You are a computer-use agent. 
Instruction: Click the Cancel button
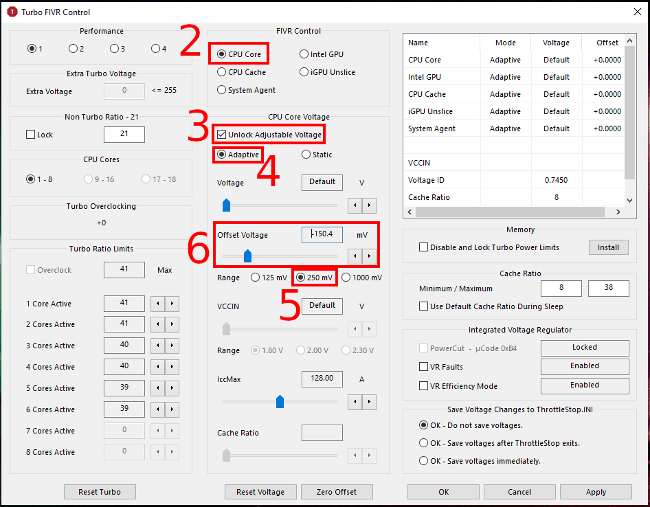pyautogui.click(x=519, y=492)
